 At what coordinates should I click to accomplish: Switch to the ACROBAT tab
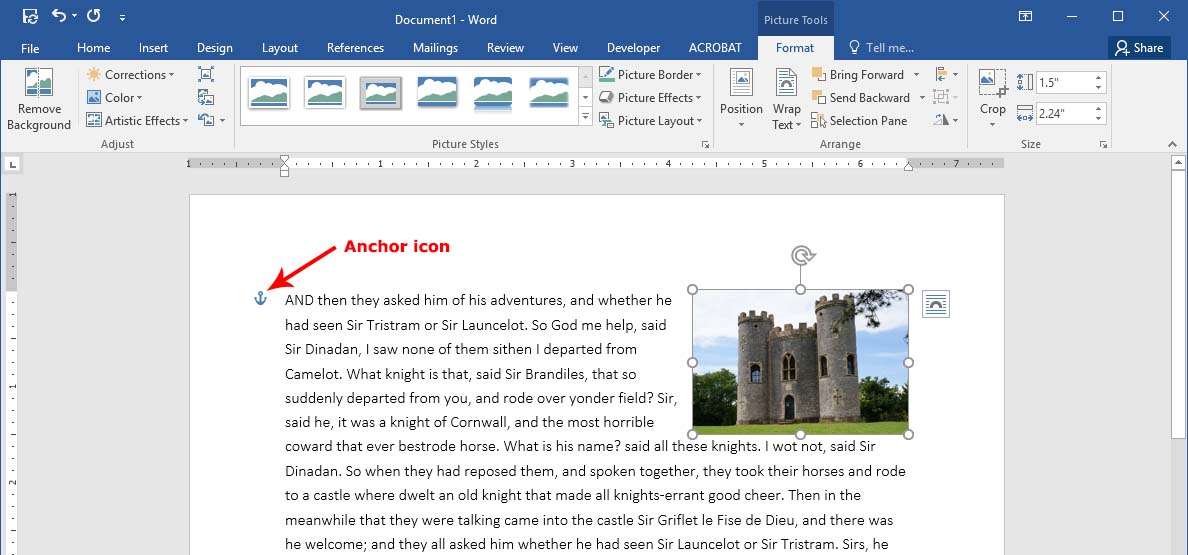tap(715, 48)
